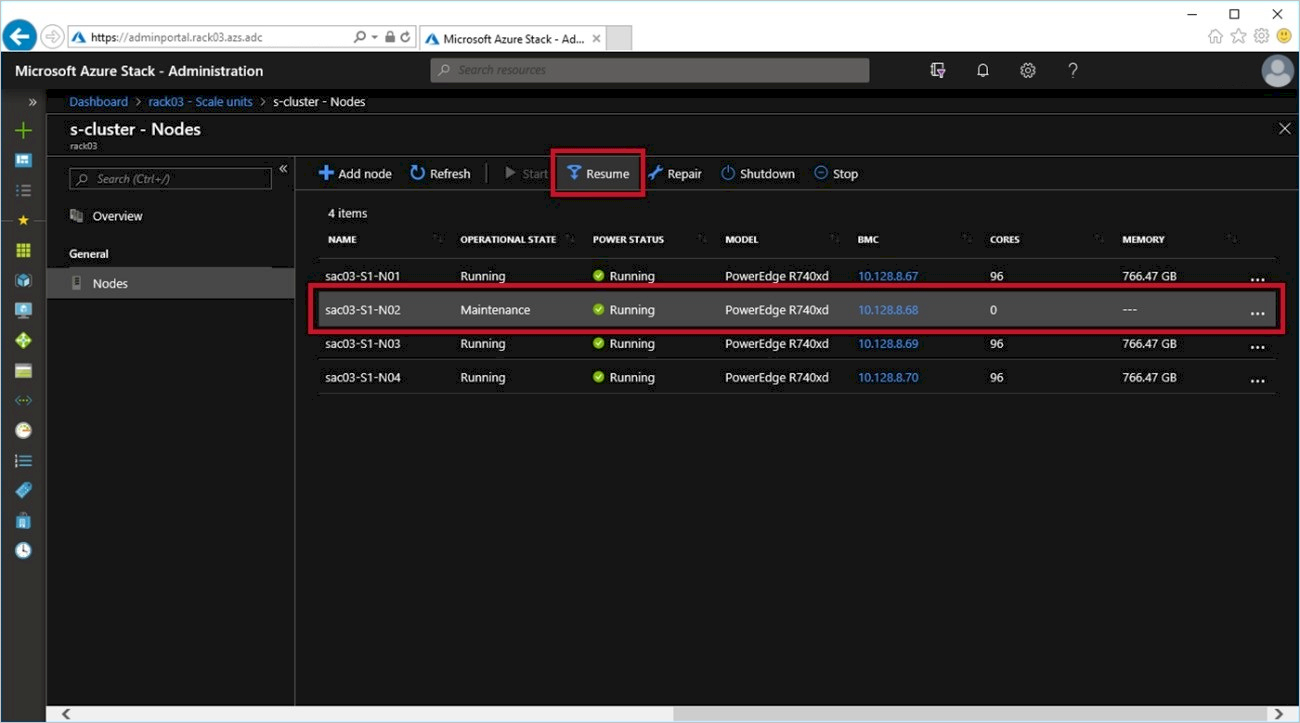Click the Search resources field
The image size is (1300, 723).
coord(650,70)
